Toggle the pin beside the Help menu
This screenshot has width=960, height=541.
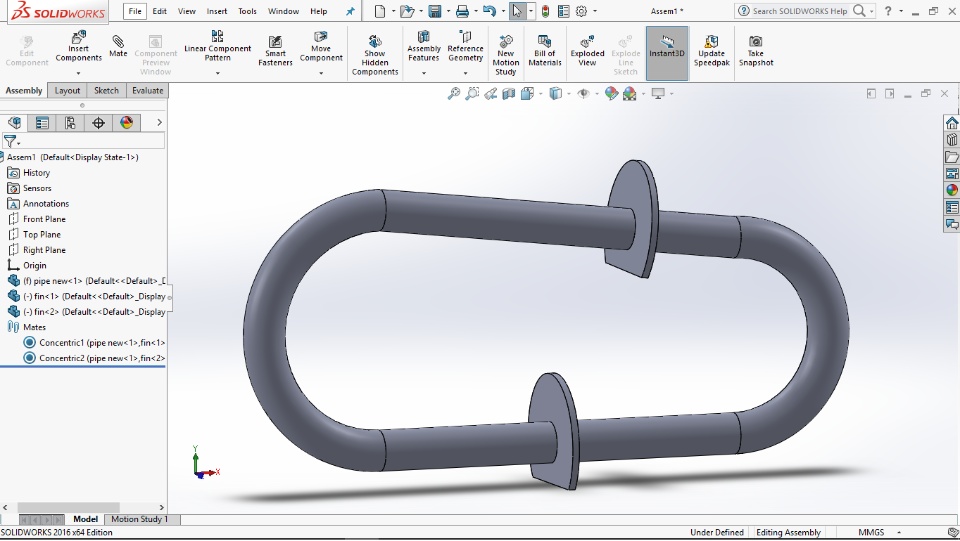coord(350,11)
